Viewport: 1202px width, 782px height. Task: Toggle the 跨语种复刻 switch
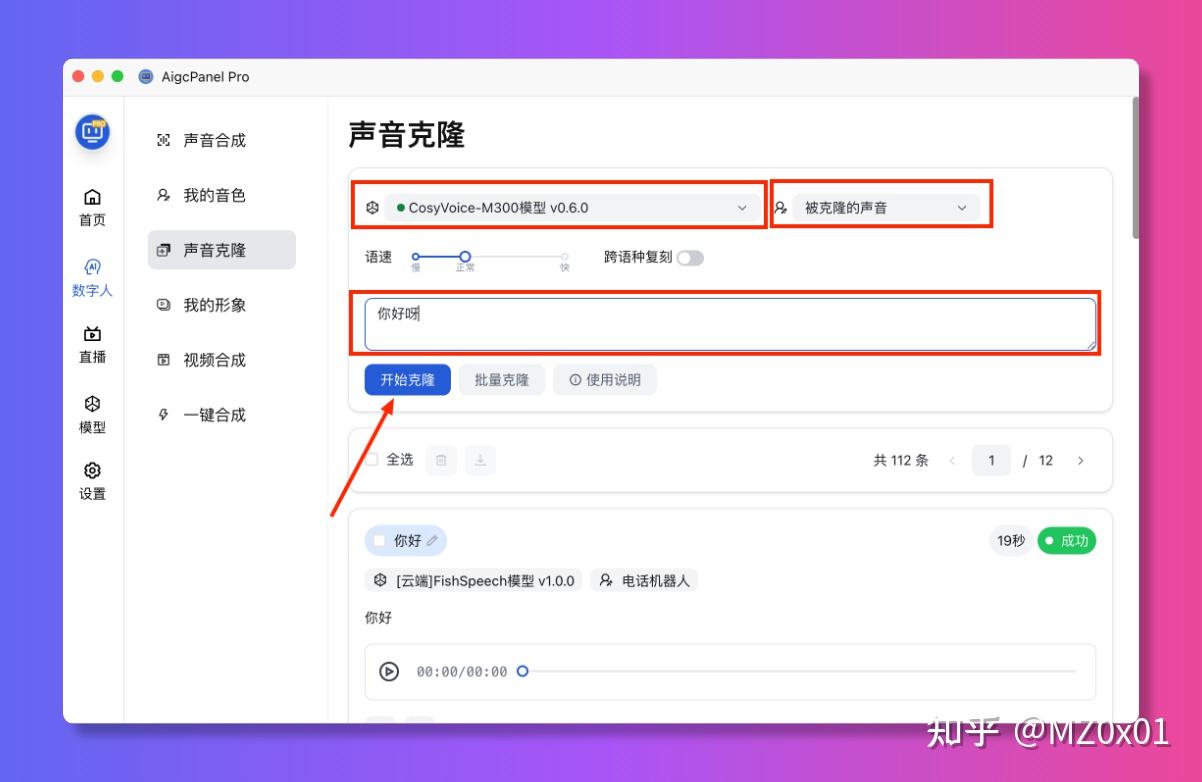(690, 258)
